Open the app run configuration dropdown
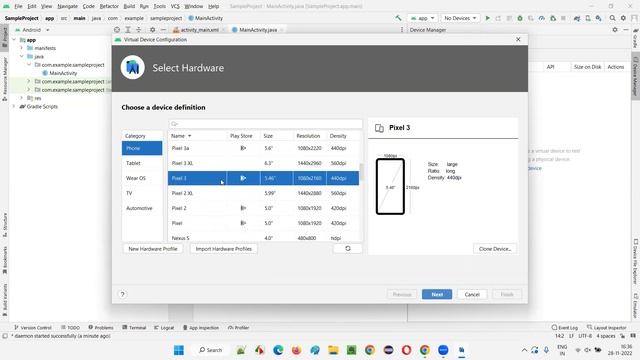Image resolution: width=640 pixels, height=360 pixels. tap(423, 18)
